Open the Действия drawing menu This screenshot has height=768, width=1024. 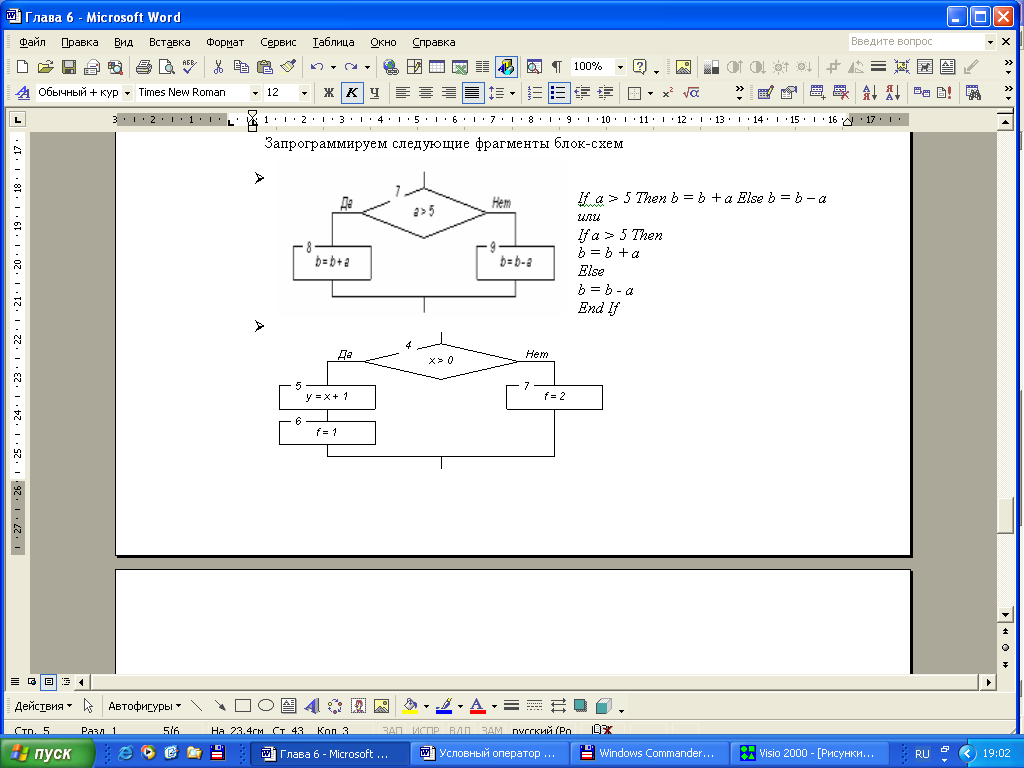pos(43,706)
